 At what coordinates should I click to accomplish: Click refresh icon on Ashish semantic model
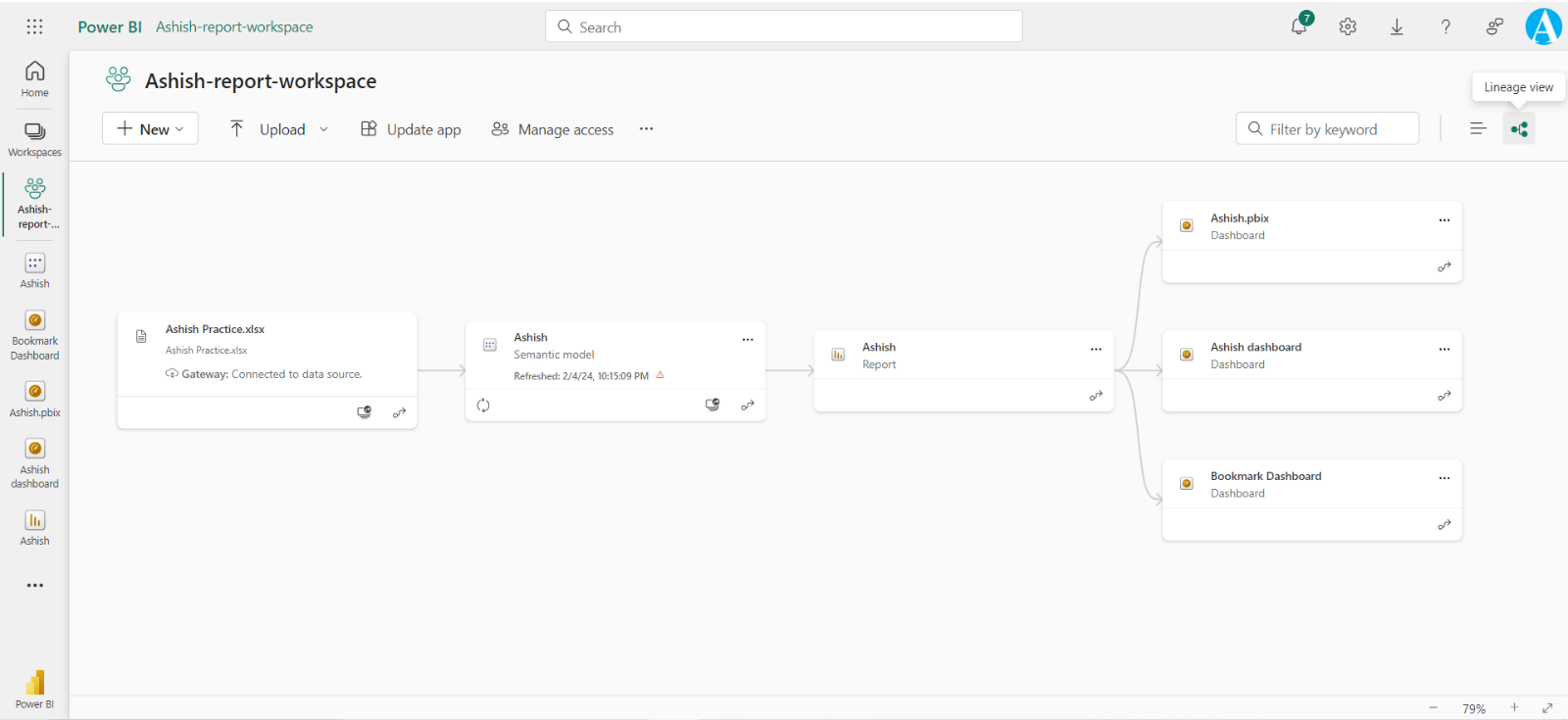[483, 406]
